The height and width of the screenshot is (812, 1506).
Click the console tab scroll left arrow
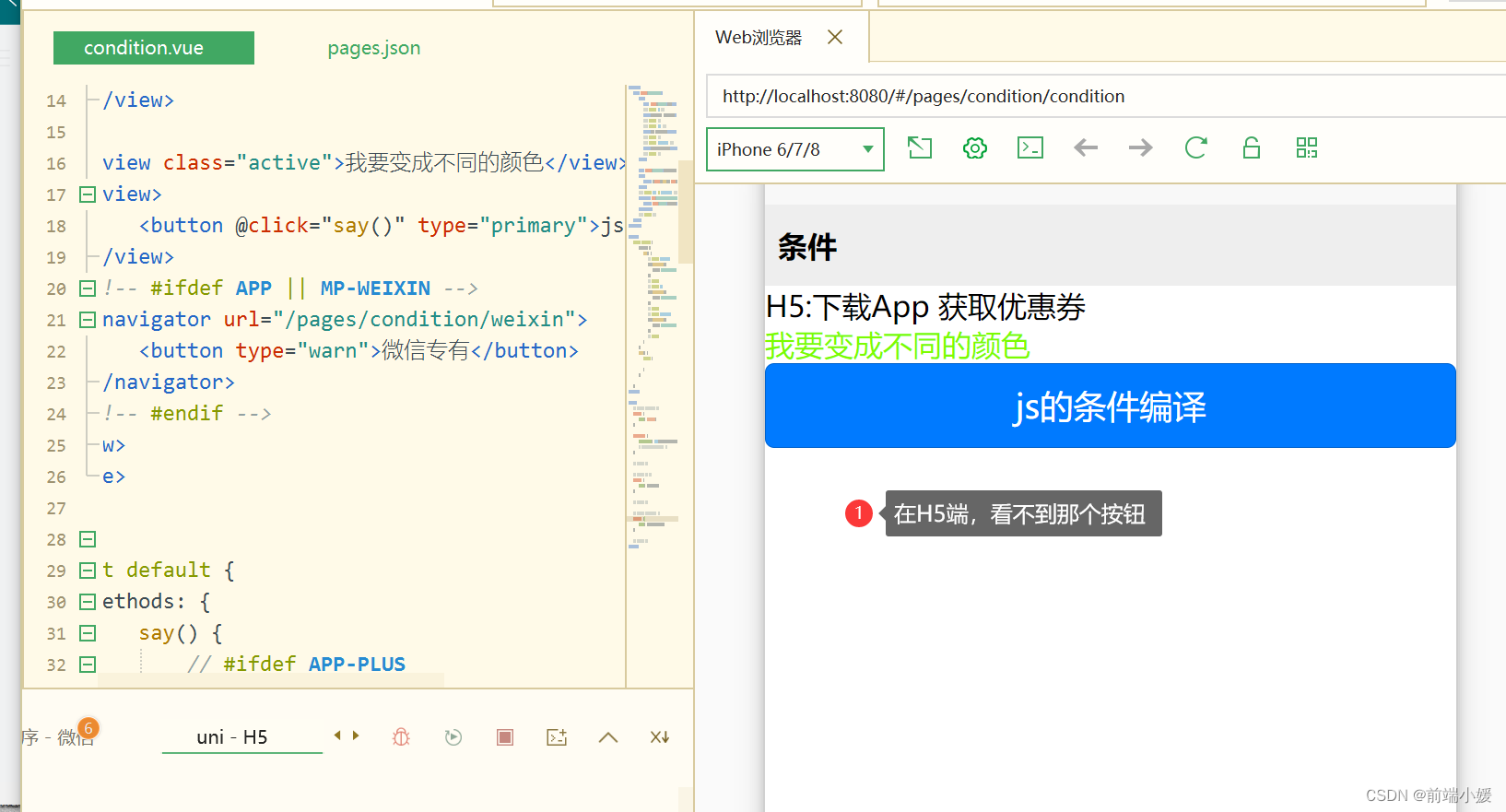click(x=337, y=736)
